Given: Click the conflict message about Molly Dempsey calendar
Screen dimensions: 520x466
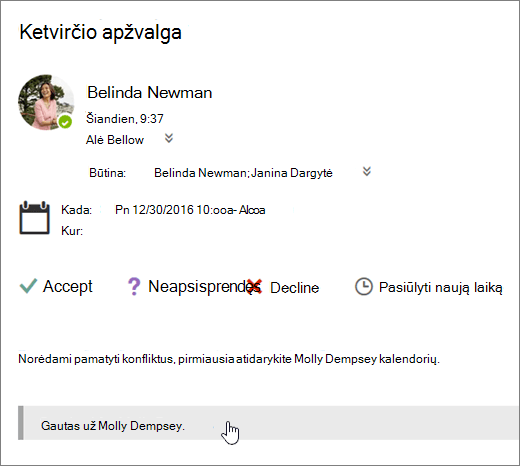Looking at the screenshot, I should point(229,359).
